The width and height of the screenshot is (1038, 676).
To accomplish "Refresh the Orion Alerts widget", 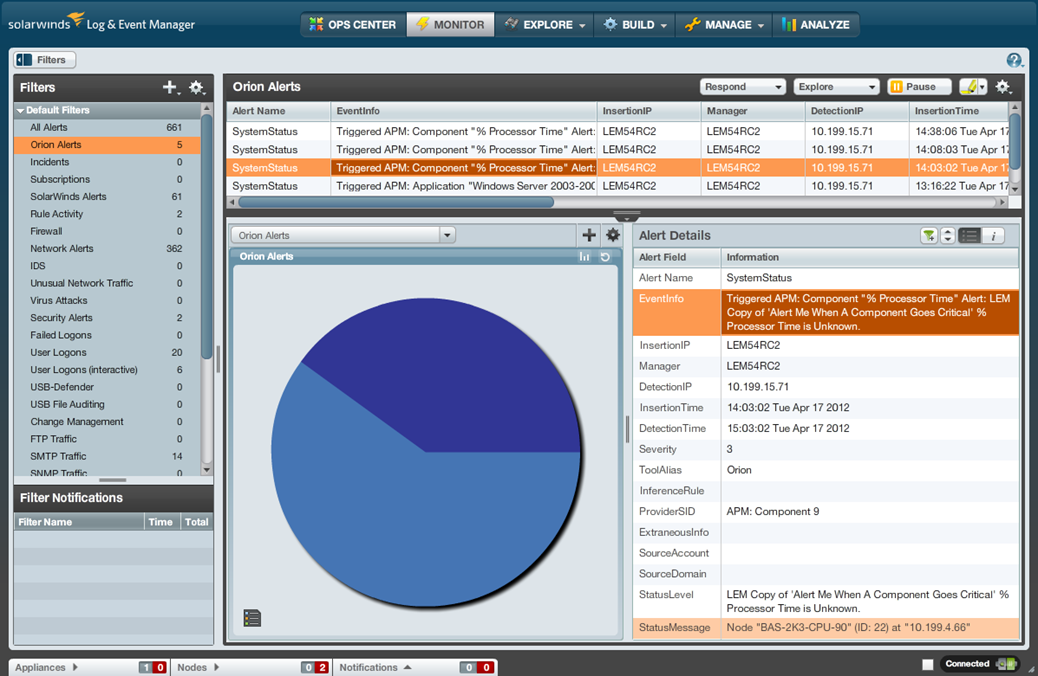I will (605, 257).
